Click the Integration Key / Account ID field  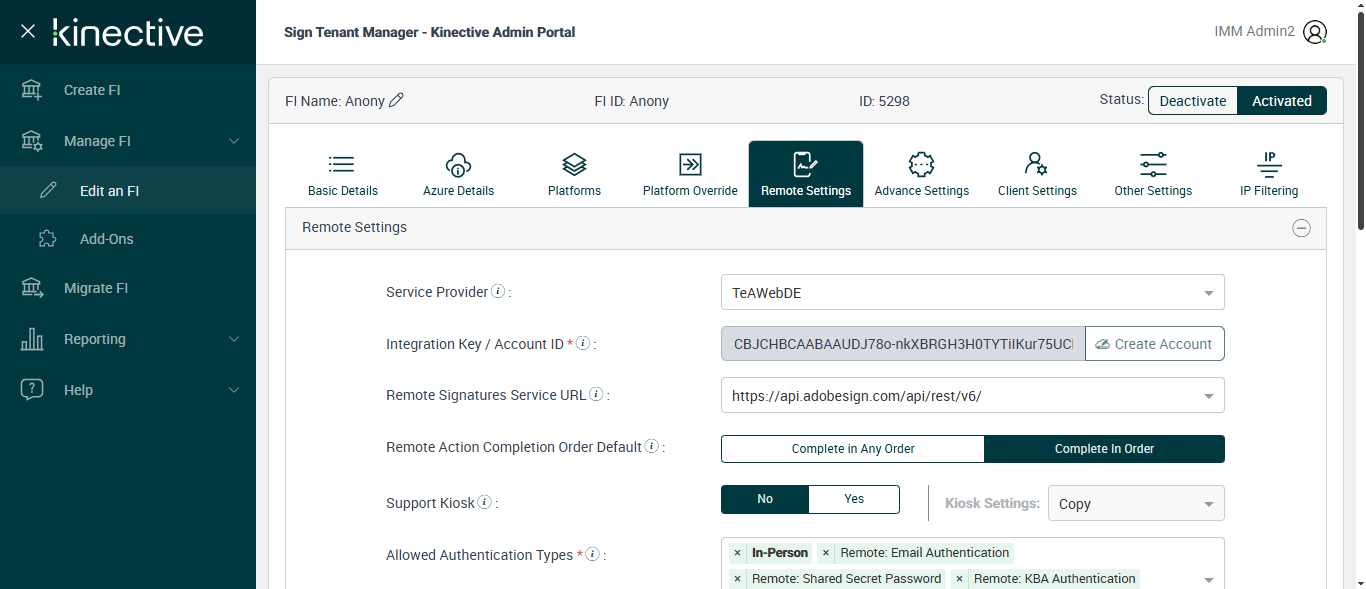[902, 344]
